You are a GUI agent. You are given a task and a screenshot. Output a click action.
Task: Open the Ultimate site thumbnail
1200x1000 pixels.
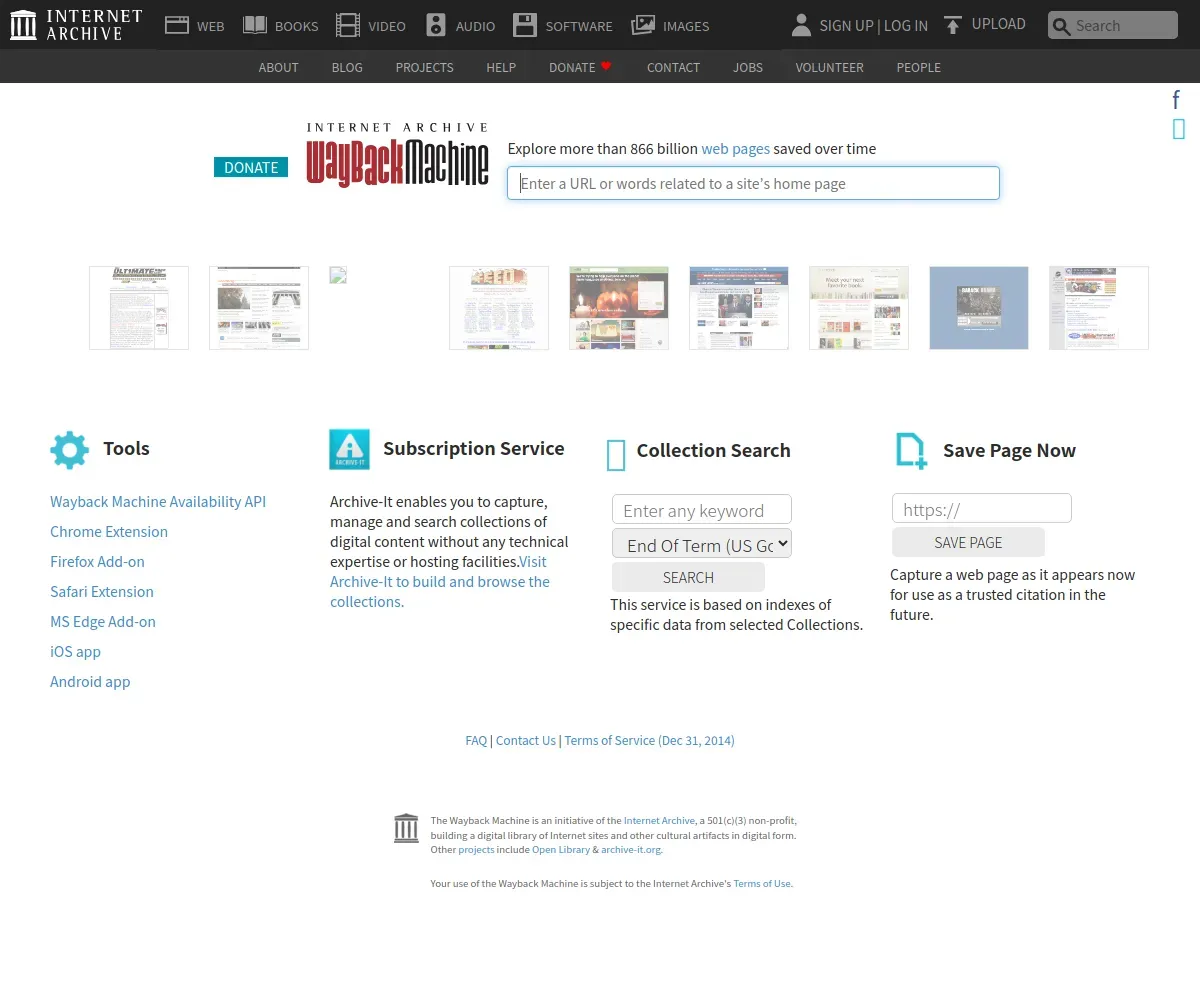tap(139, 308)
